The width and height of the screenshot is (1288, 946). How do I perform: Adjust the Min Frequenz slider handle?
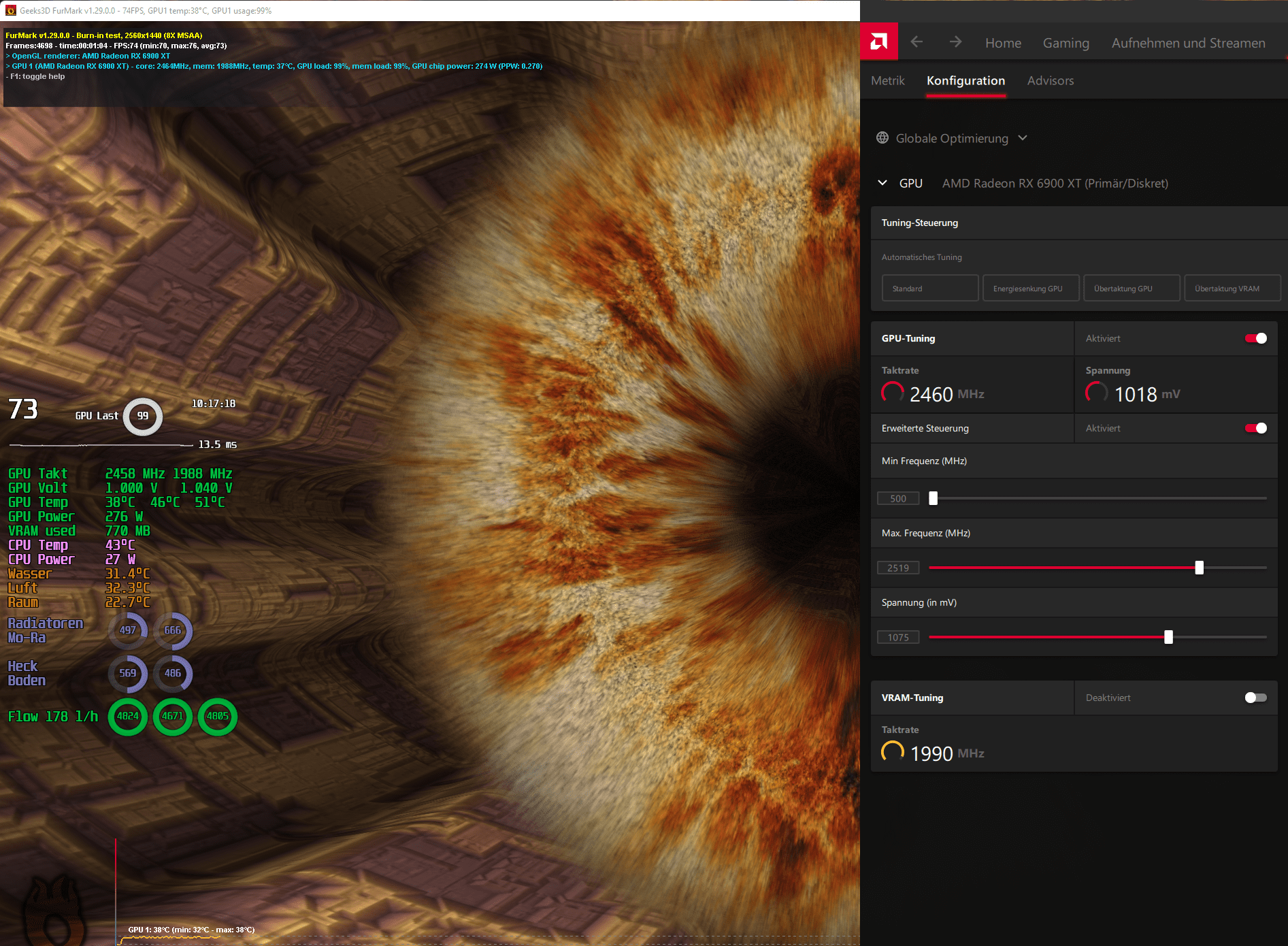(x=933, y=498)
